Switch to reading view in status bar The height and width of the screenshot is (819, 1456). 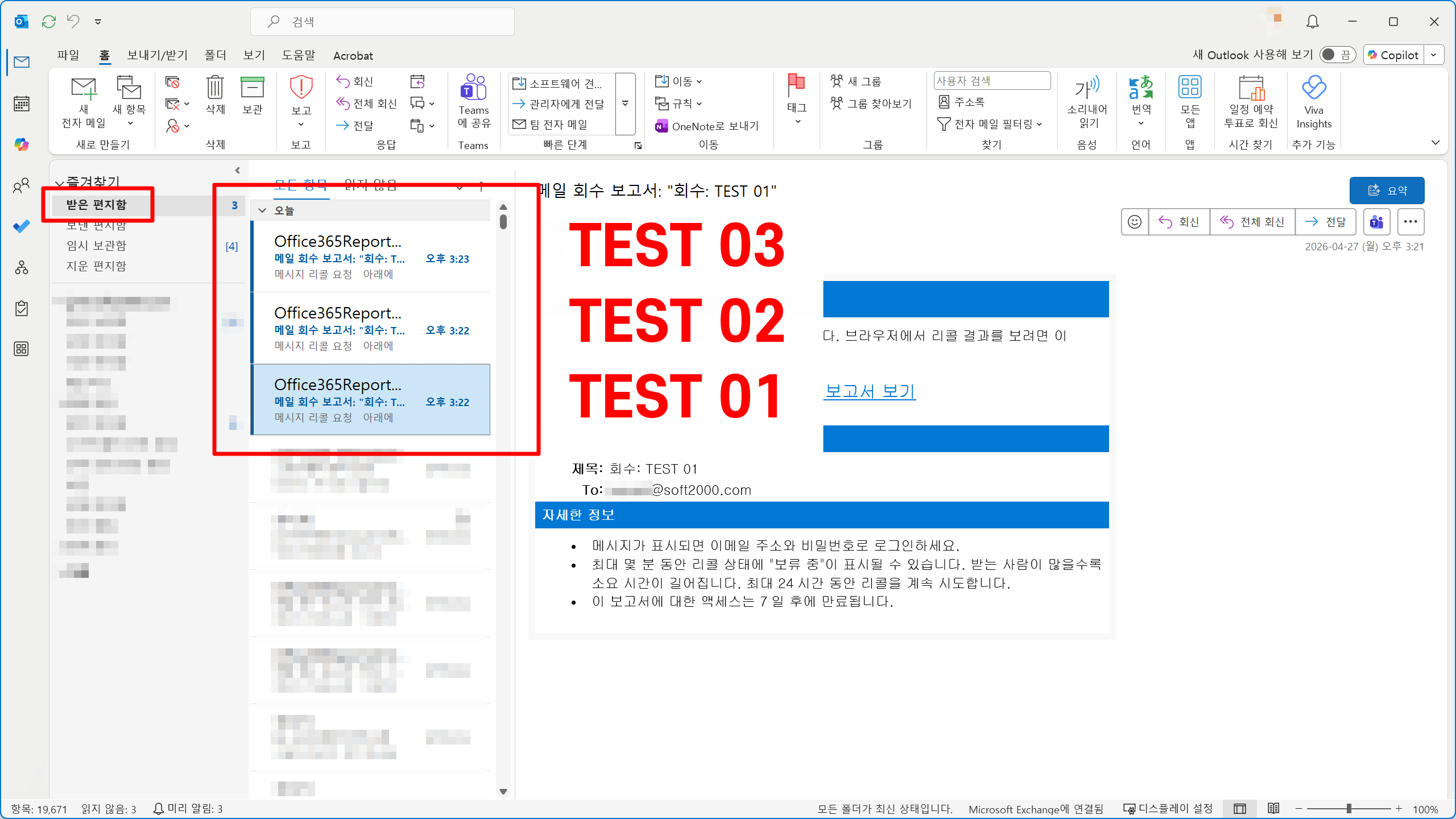click(x=1273, y=808)
